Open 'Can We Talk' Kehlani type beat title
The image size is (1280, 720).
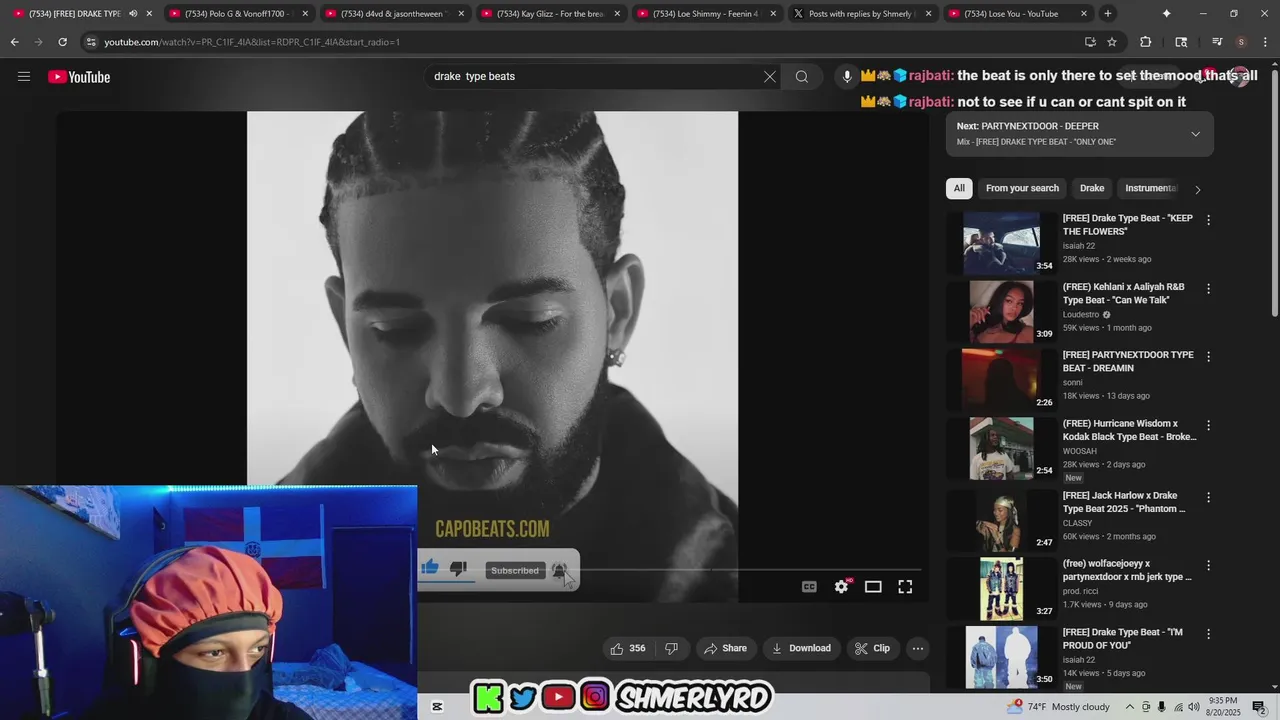coord(1123,293)
